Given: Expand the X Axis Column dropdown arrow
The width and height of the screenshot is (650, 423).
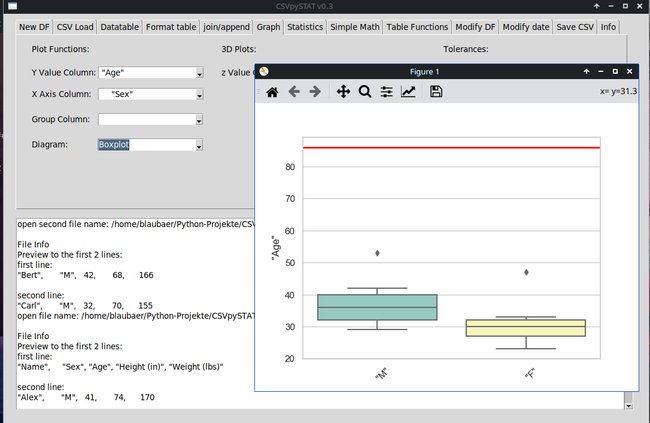Looking at the screenshot, I should click(199, 95).
